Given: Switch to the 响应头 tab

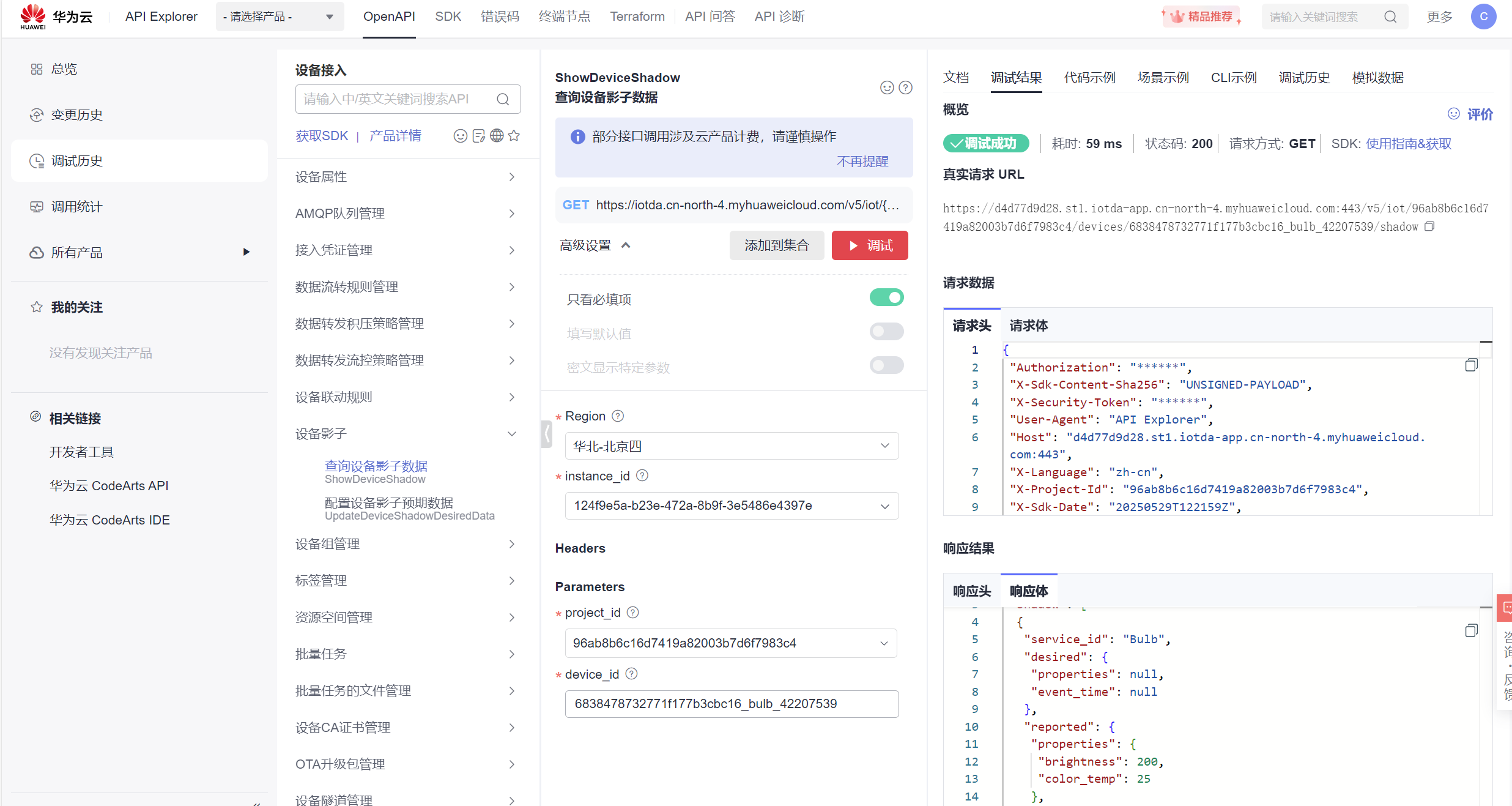Looking at the screenshot, I should click(972, 591).
